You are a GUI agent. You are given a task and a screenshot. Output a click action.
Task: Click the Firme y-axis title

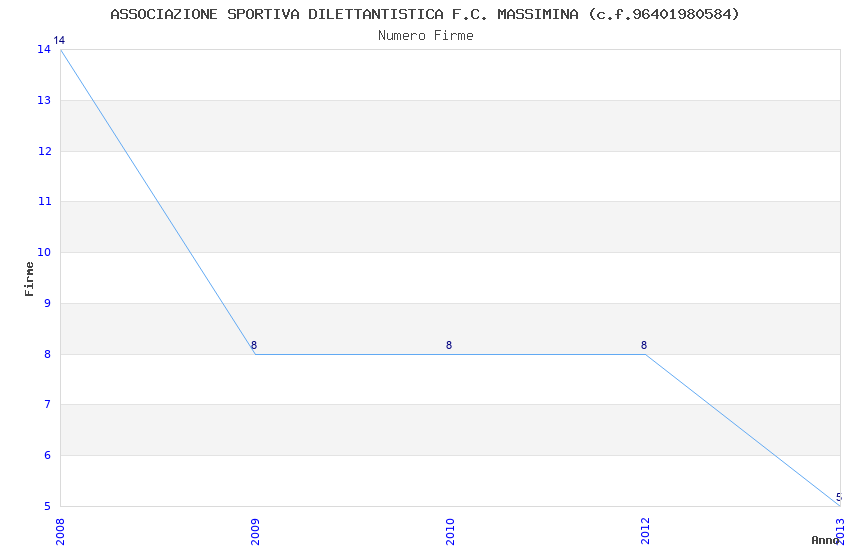(30, 278)
